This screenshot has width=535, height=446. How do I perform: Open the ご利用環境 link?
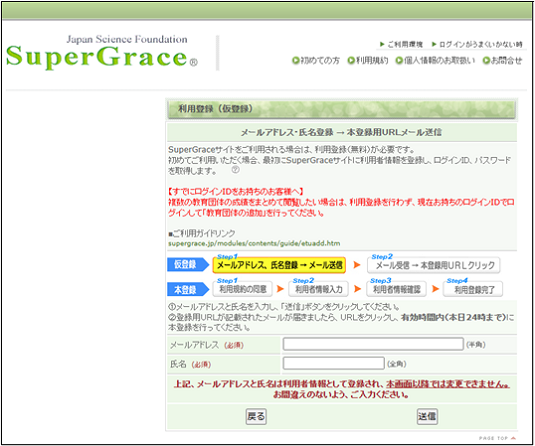(405, 44)
